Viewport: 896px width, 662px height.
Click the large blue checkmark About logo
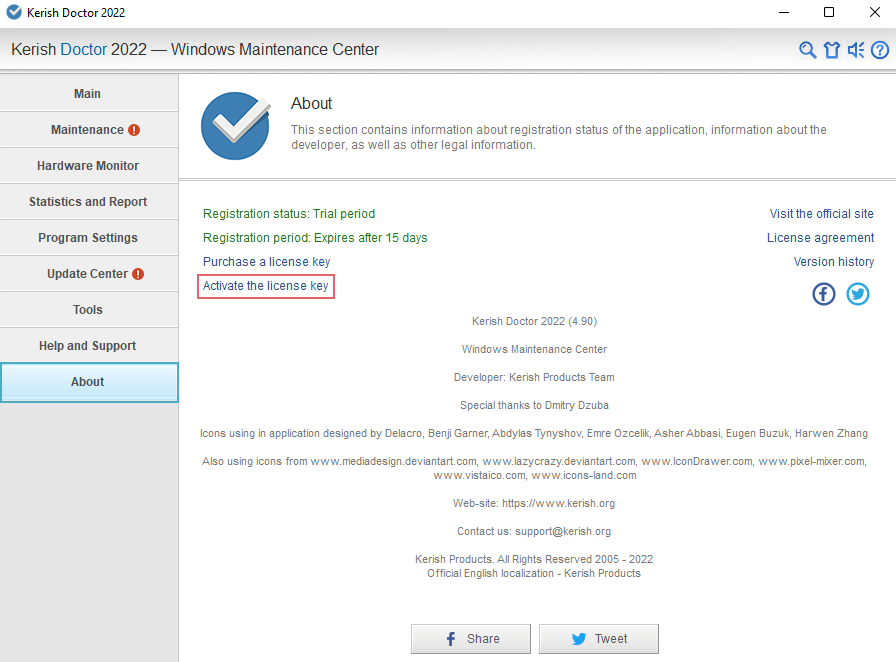click(236, 126)
